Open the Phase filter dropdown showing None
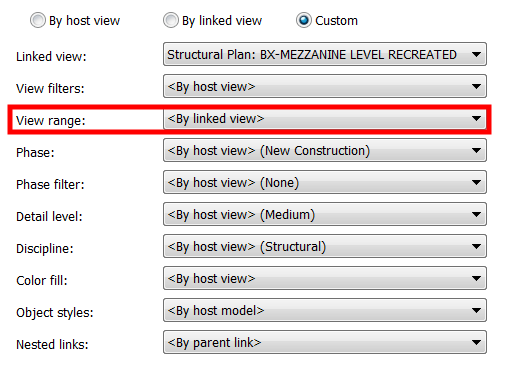520x372 pixels. [x=325, y=182]
